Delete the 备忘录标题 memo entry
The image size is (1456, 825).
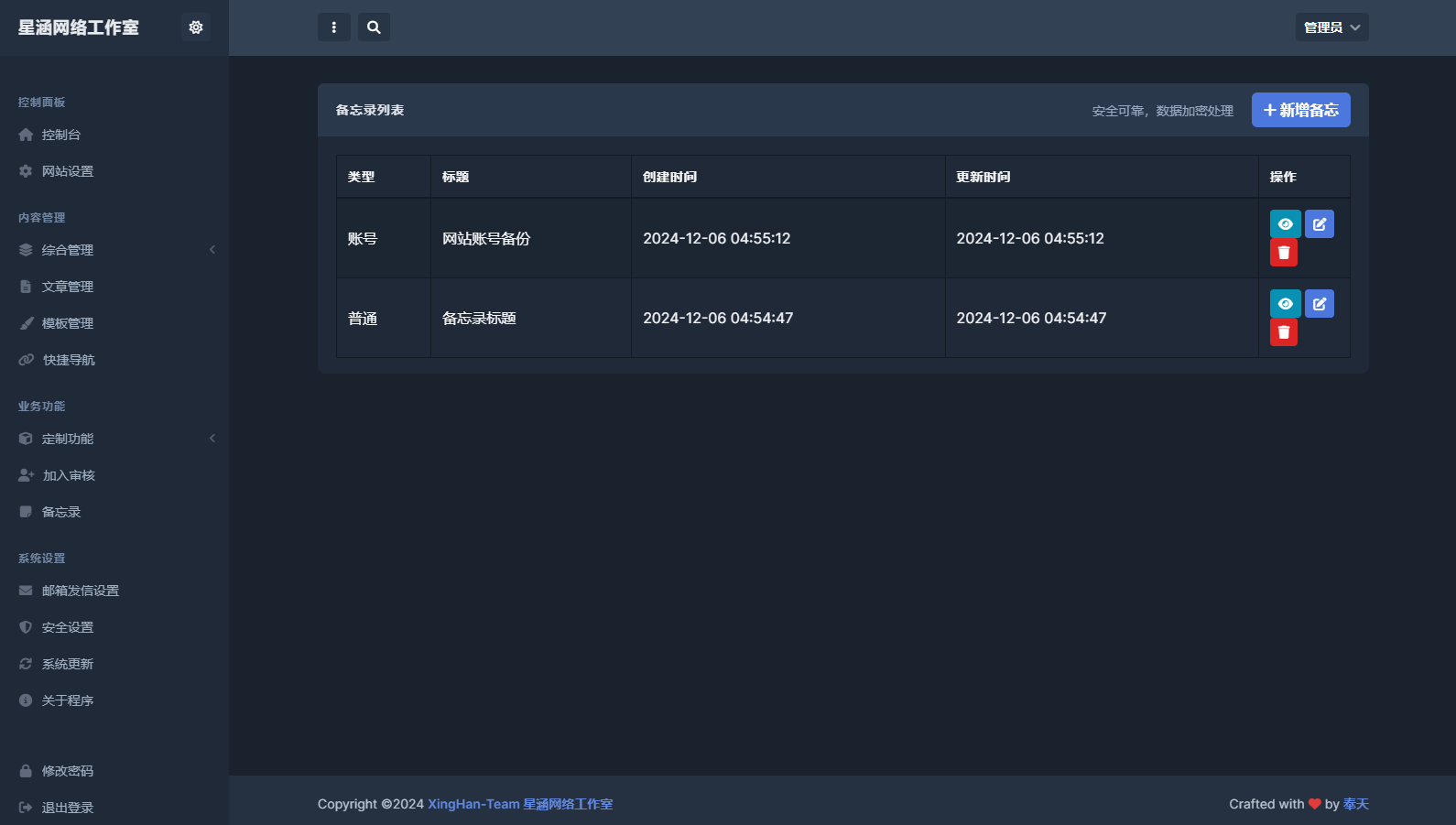pos(1283,332)
